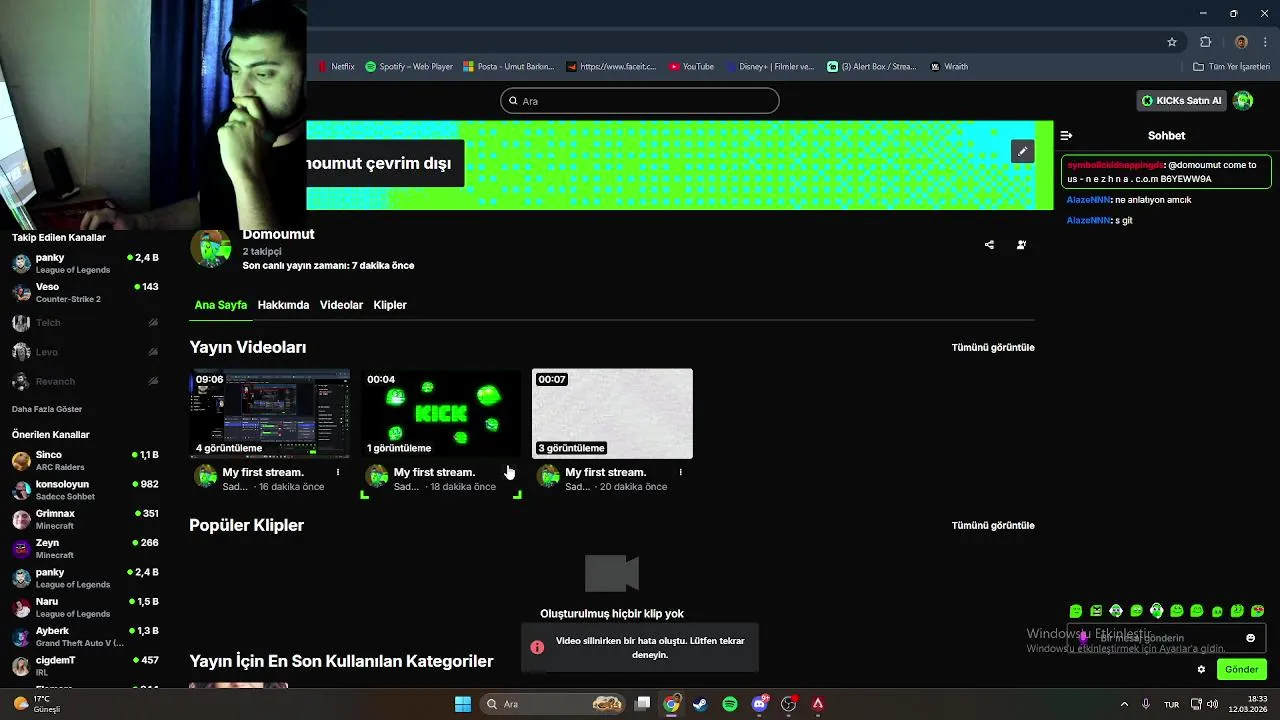Open the 00:04 KICK logo video thumbnail

441,413
